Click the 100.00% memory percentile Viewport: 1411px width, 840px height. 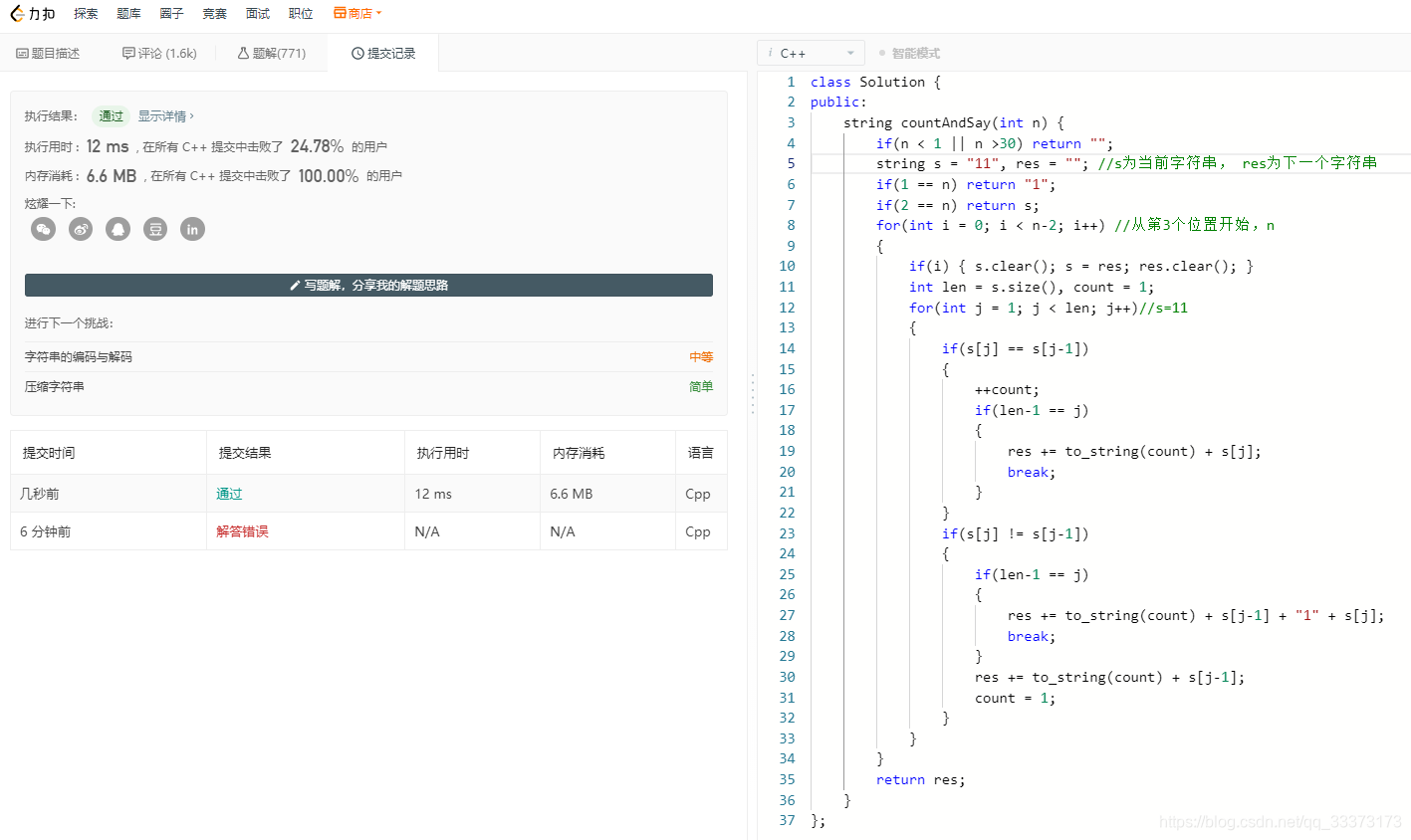click(x=329, y=175)
